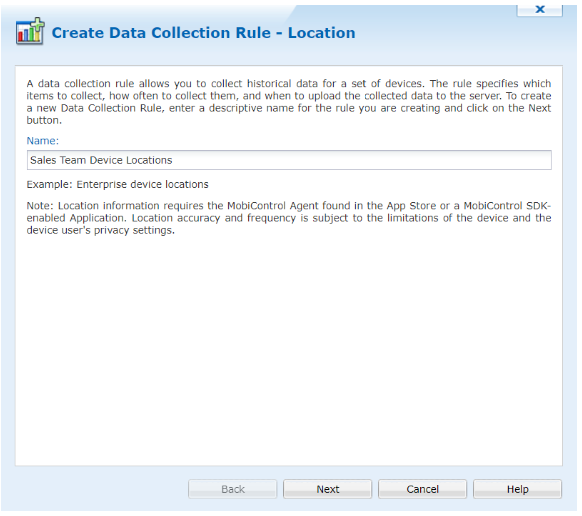Click the Note paragraph about MobiControl Agent
This screenshot has width=582, height=516.
[x=289, y=218]
